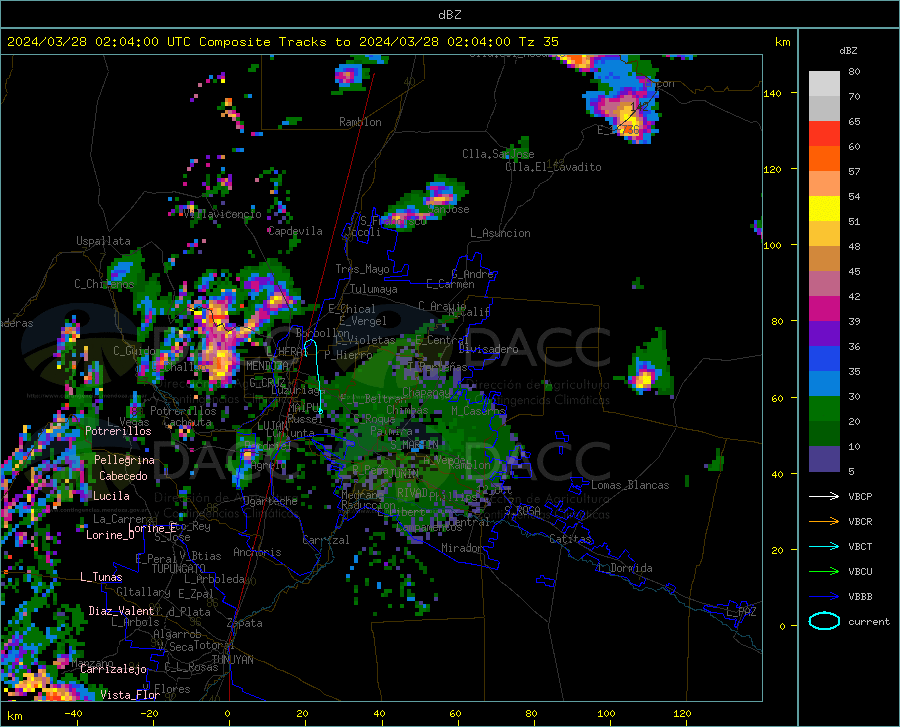Click the cyan VBCT arrow in legend
Image resolution: width=900 pixels, height=727 pixels.
point(824,546)
